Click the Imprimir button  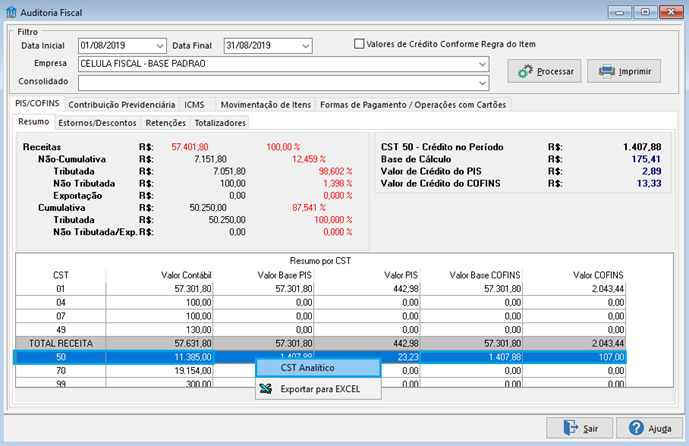[624, 71]
